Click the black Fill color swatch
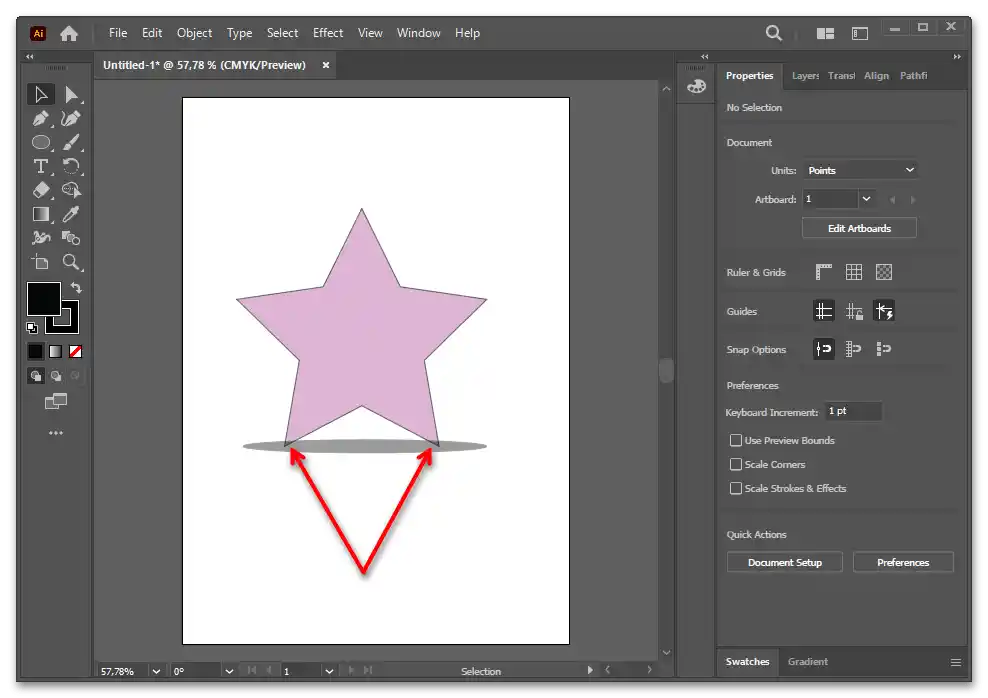Viewport: 988px width, 698px height. [x=43, y=299]
